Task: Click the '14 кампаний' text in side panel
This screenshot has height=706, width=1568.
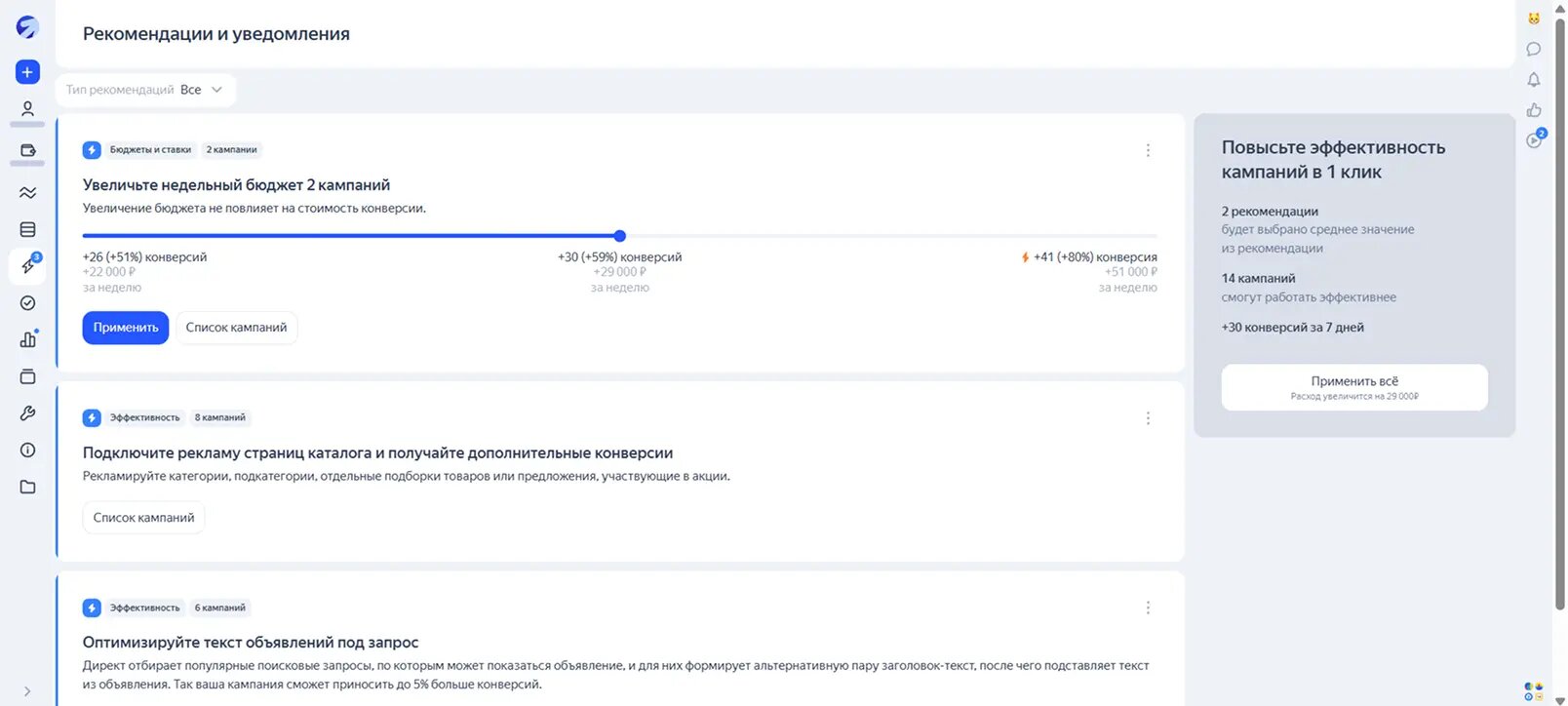Action: tap(1259, 279)
